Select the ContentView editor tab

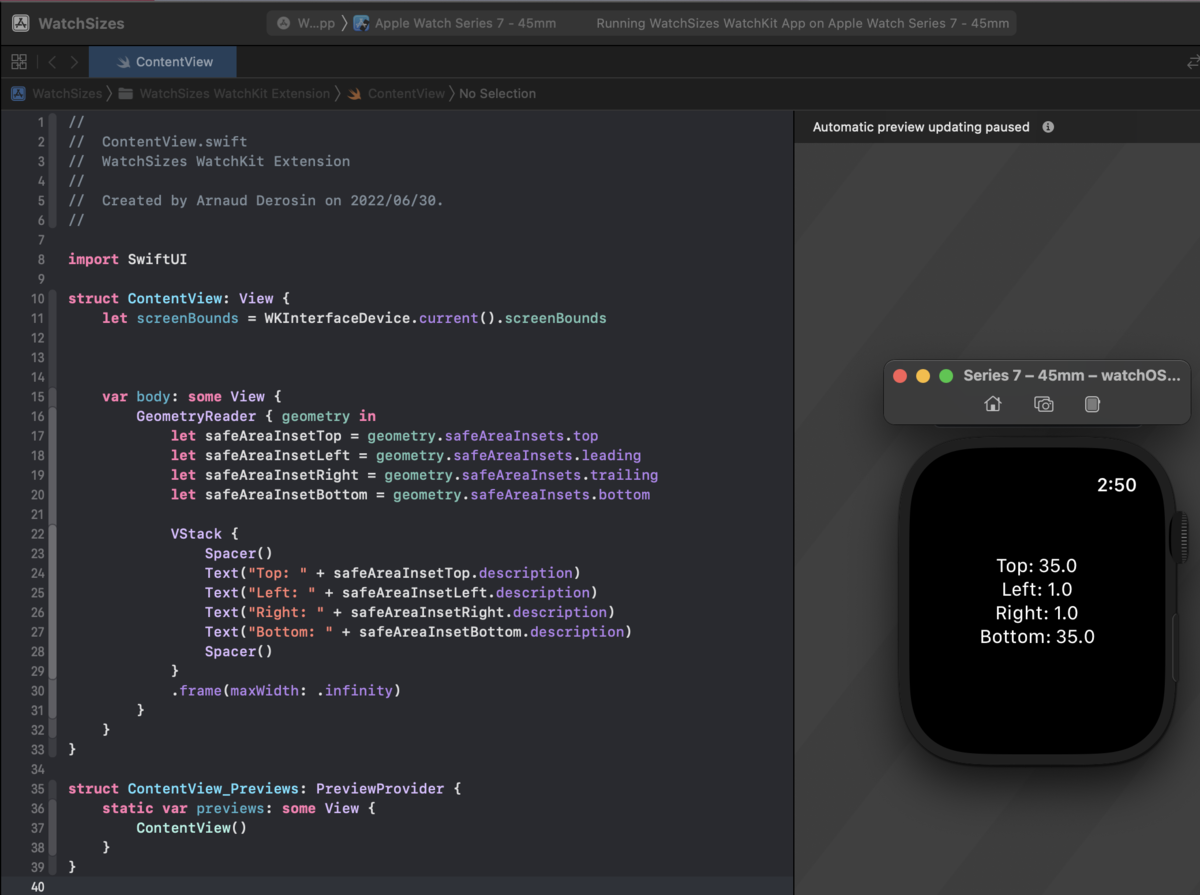coord(164,62)
